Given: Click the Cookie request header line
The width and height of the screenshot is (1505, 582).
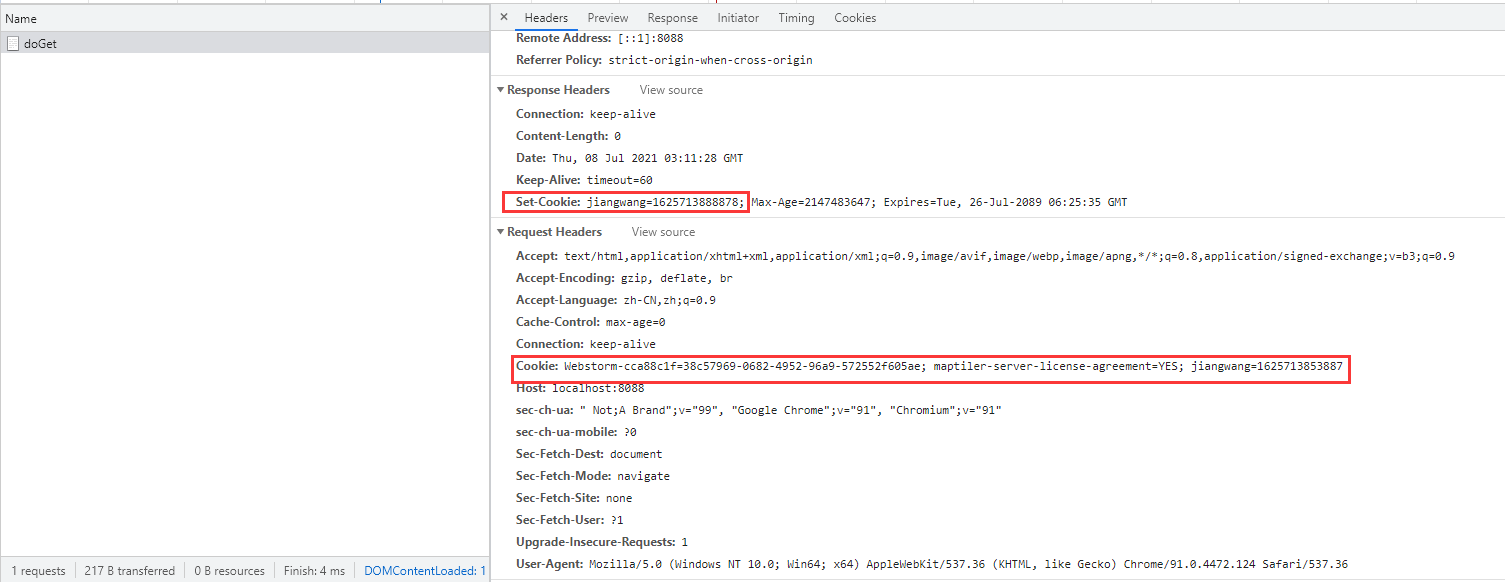Looking at the screenshot, I should [931, 366].
